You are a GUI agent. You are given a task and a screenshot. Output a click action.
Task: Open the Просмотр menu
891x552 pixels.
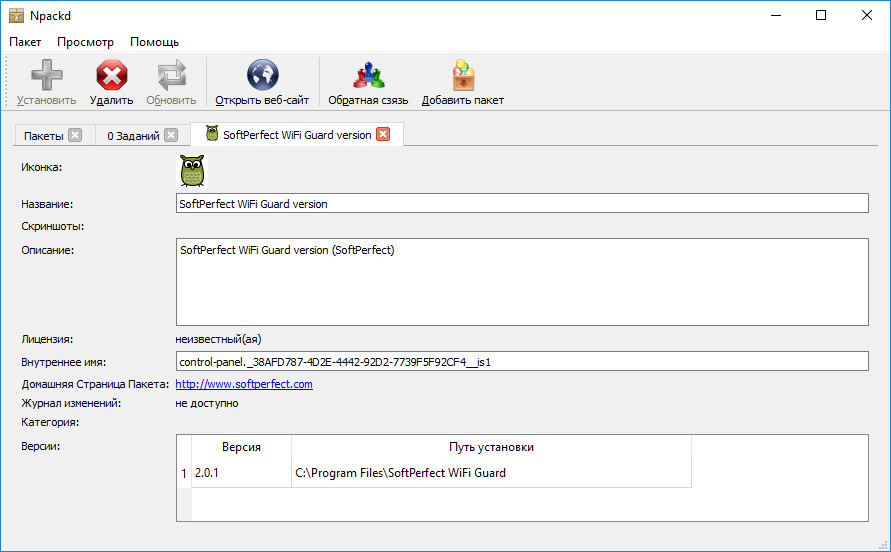85,42
